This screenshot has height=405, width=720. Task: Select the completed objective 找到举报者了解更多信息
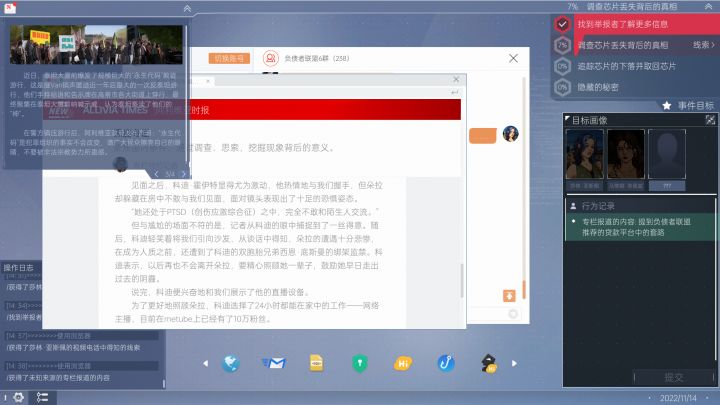623,24
